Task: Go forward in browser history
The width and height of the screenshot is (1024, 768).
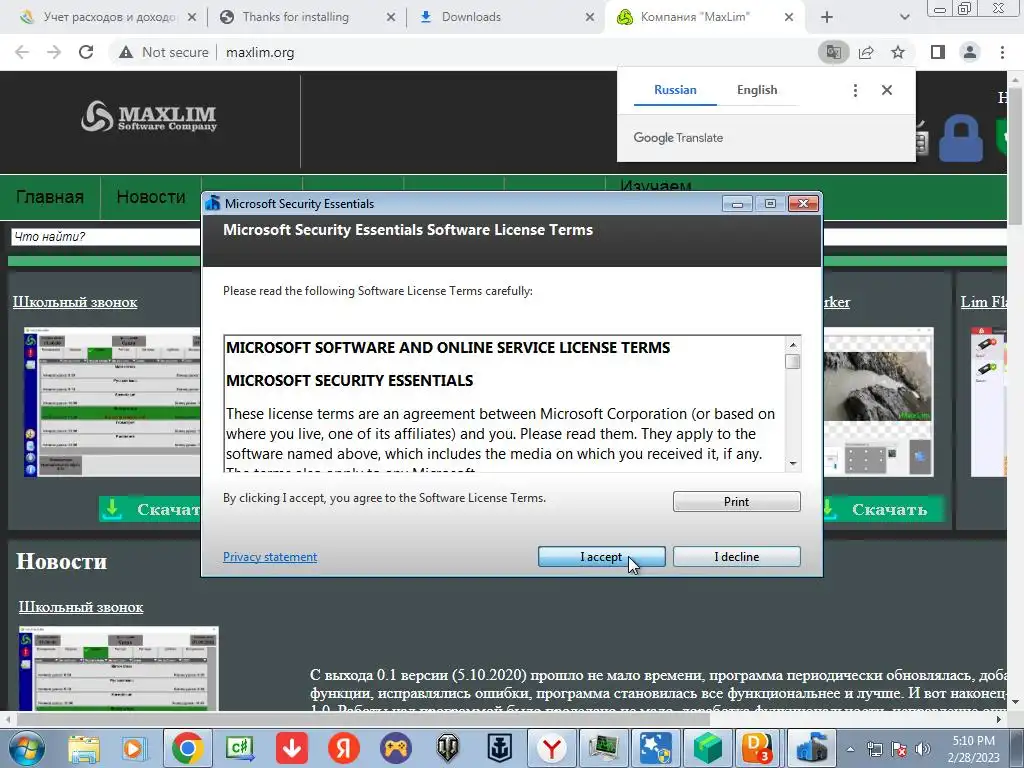Action: pos(54,52)
